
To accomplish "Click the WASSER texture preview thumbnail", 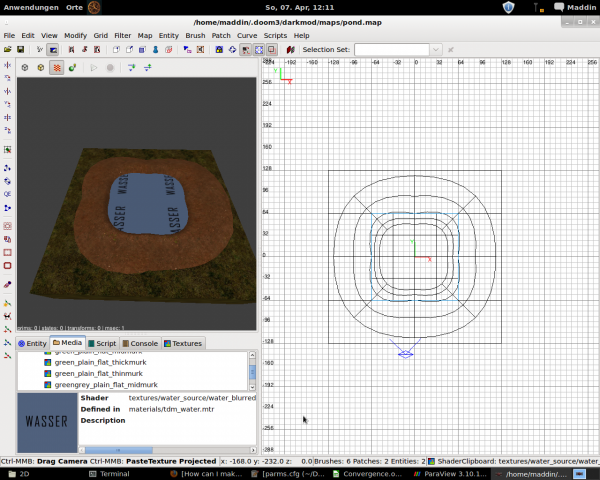I will [47, 423].
